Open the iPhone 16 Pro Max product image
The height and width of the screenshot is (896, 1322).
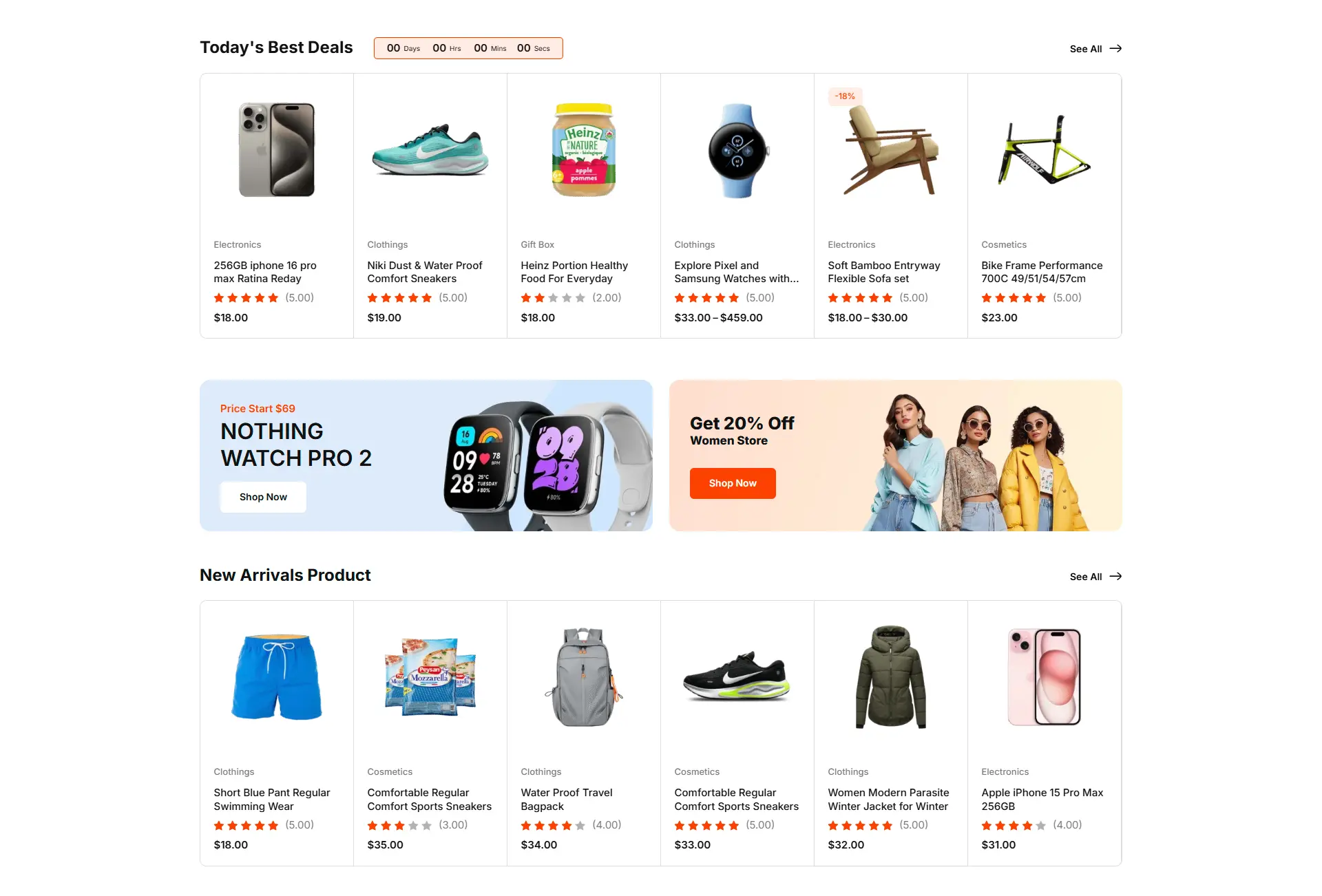(277, 150)
